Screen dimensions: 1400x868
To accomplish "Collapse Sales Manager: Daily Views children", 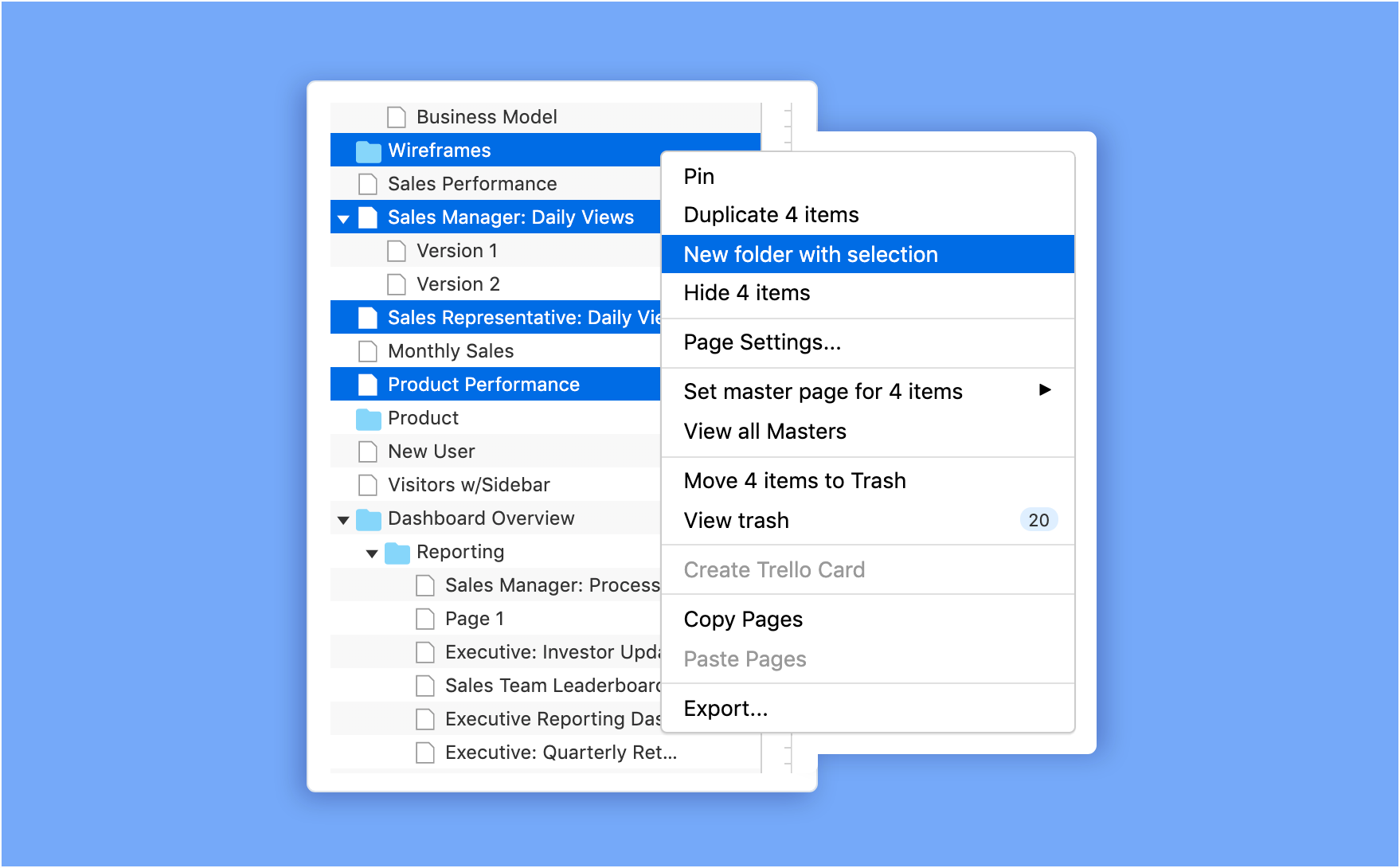I will 343,219.
